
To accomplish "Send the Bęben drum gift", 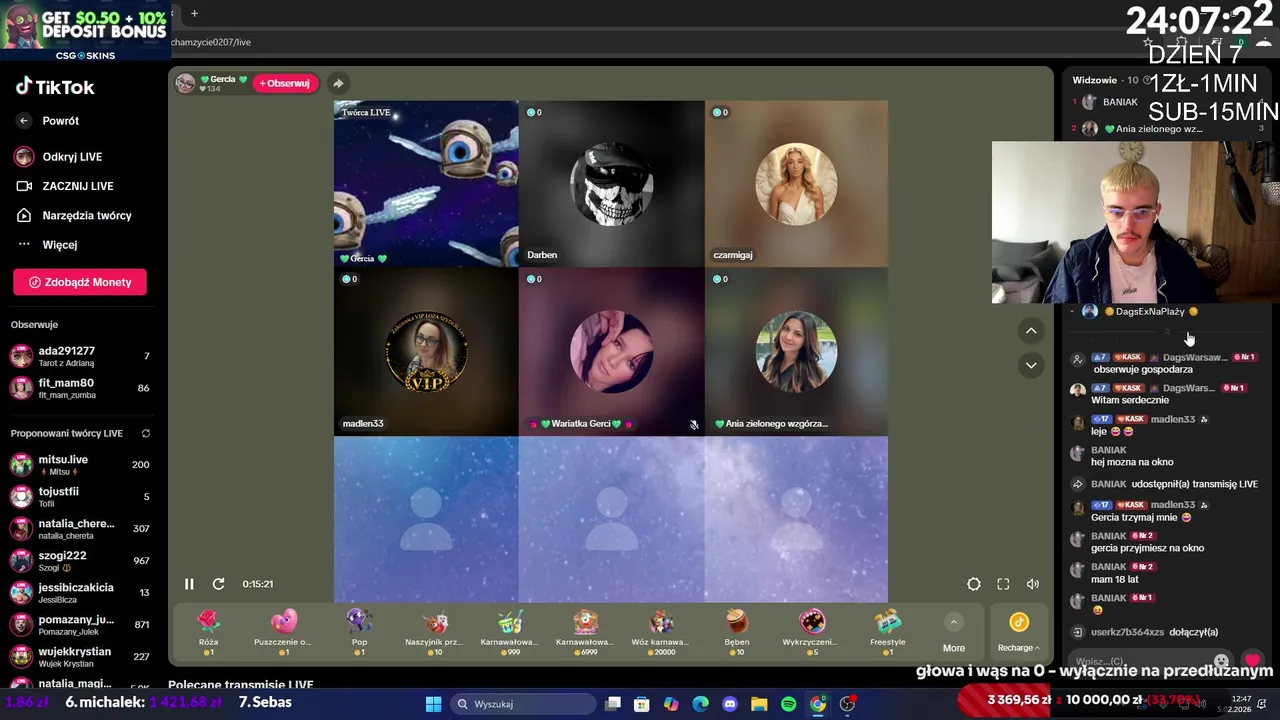I will pos(736,632).
